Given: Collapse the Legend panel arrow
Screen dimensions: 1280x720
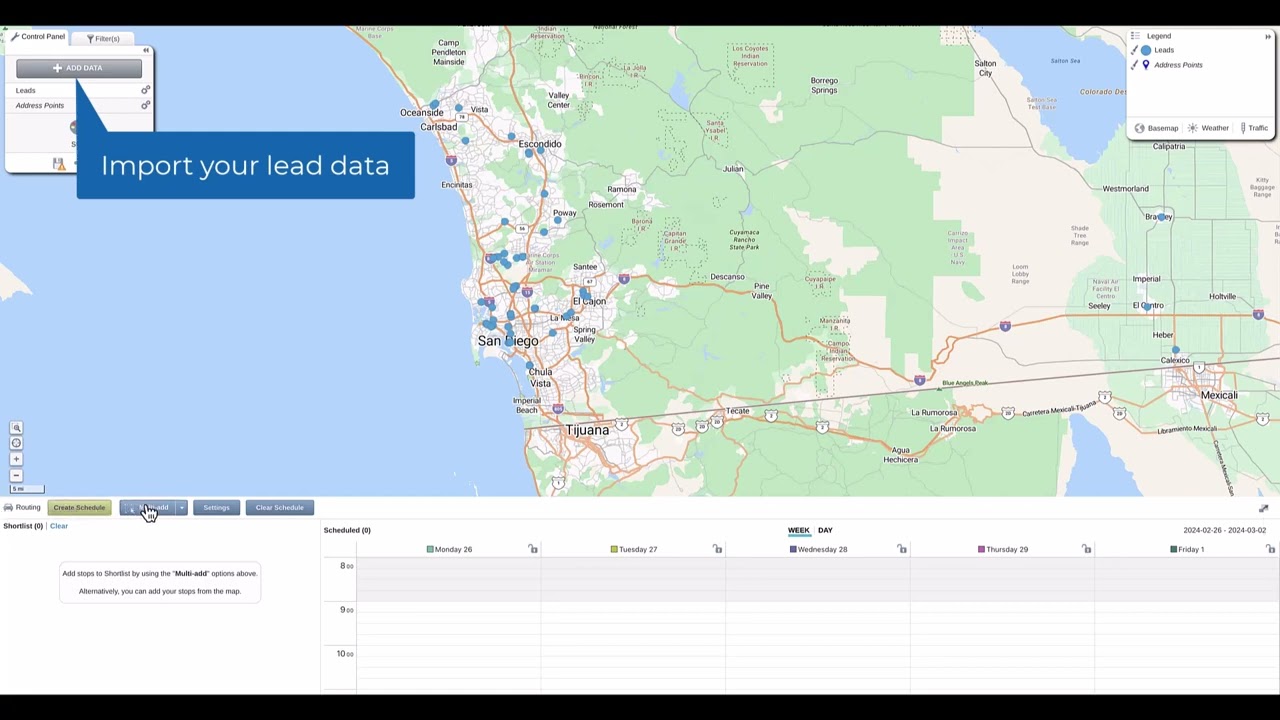Looking at the screenshot, I should click(1268, 37).
